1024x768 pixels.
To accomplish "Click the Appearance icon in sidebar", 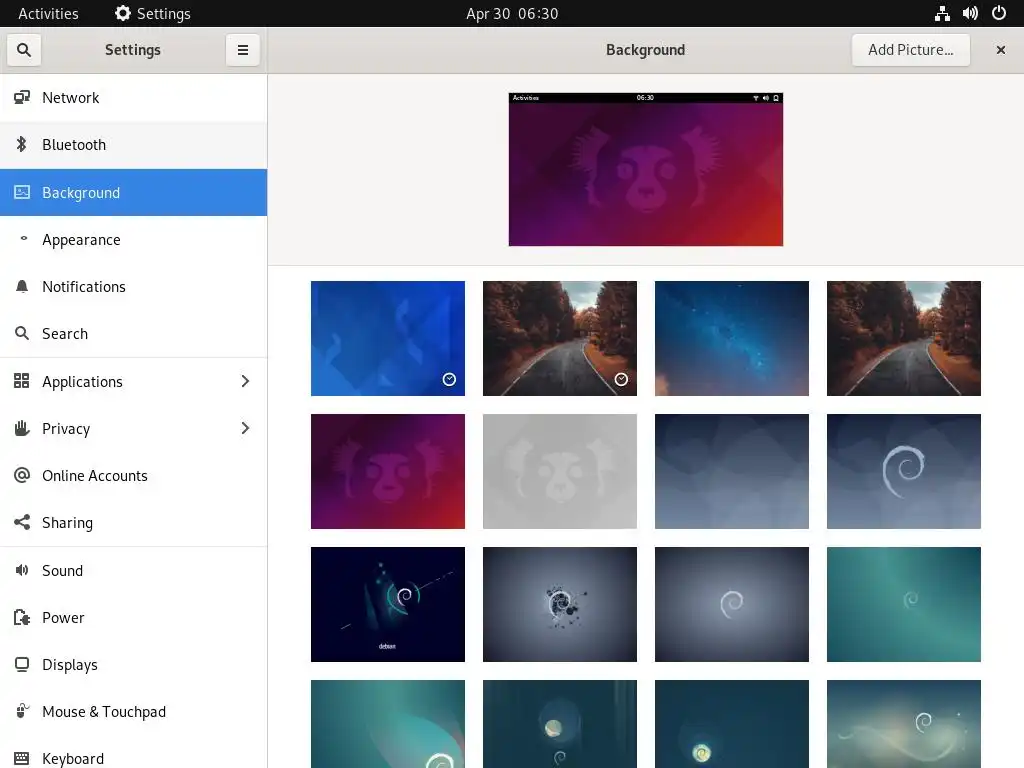I will coord(24,238).
